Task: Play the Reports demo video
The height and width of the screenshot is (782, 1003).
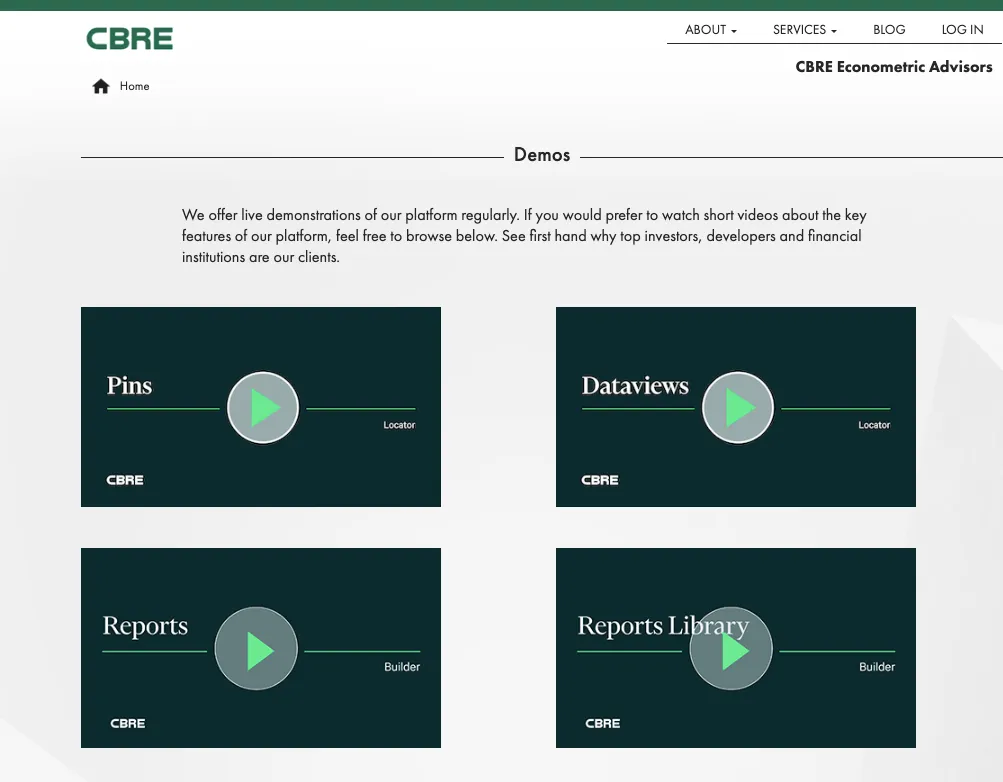Action: coord(256,648)
